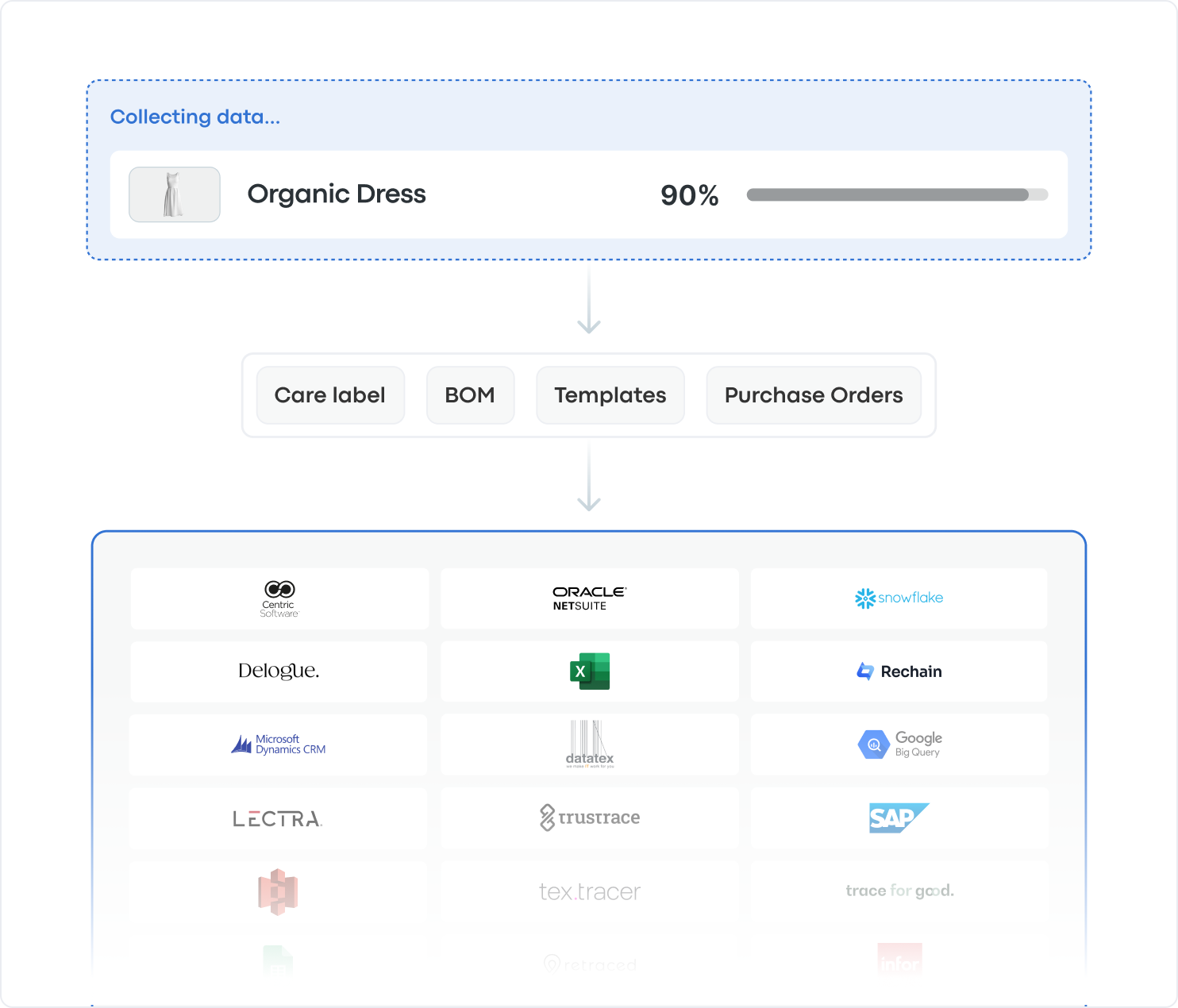The image size is (1178, 1008).
Task: Open the Purchase Orders button
Action: tap(813, 395)
